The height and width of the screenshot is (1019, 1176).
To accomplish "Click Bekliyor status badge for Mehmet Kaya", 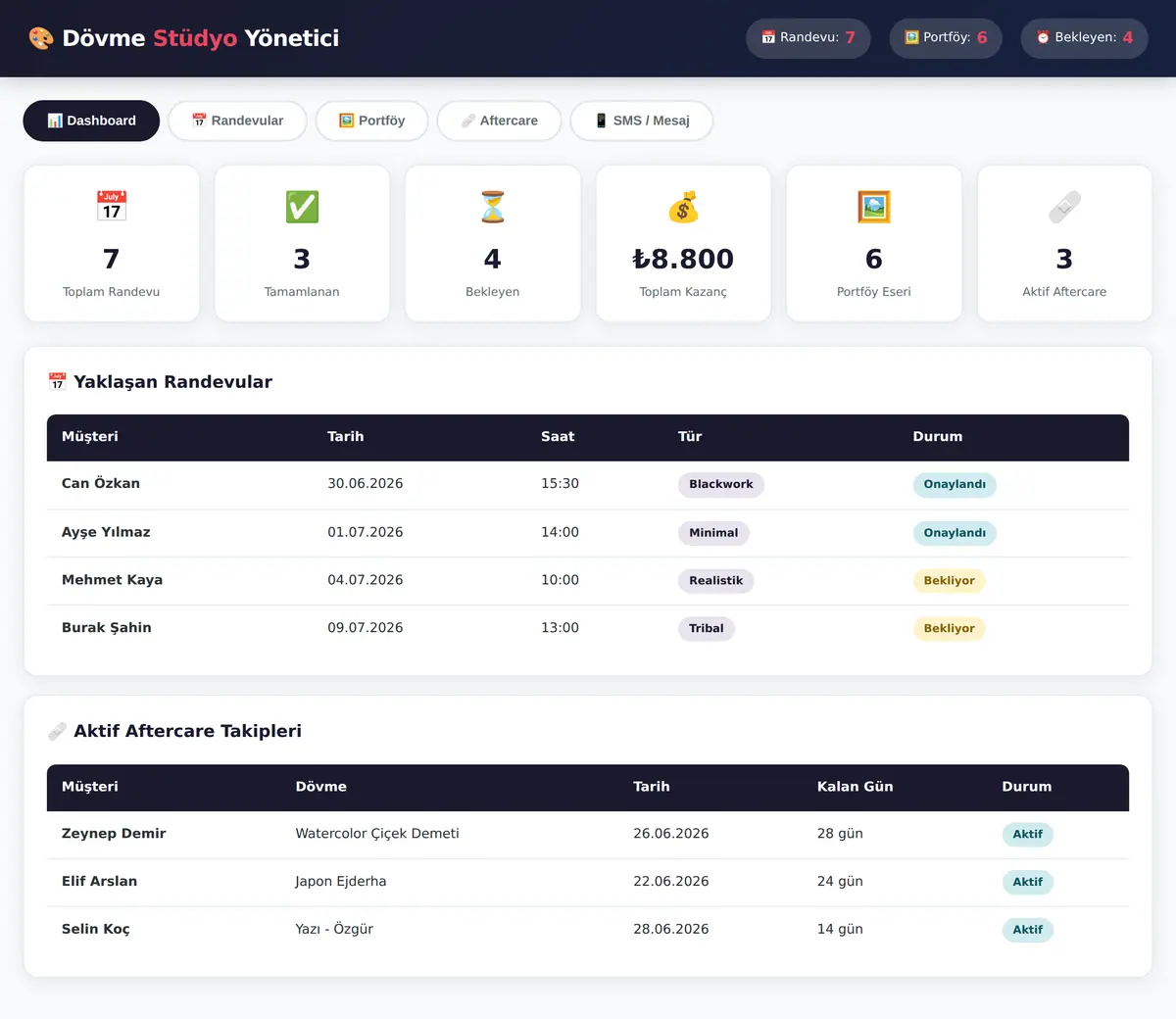I will coord(949,580).
